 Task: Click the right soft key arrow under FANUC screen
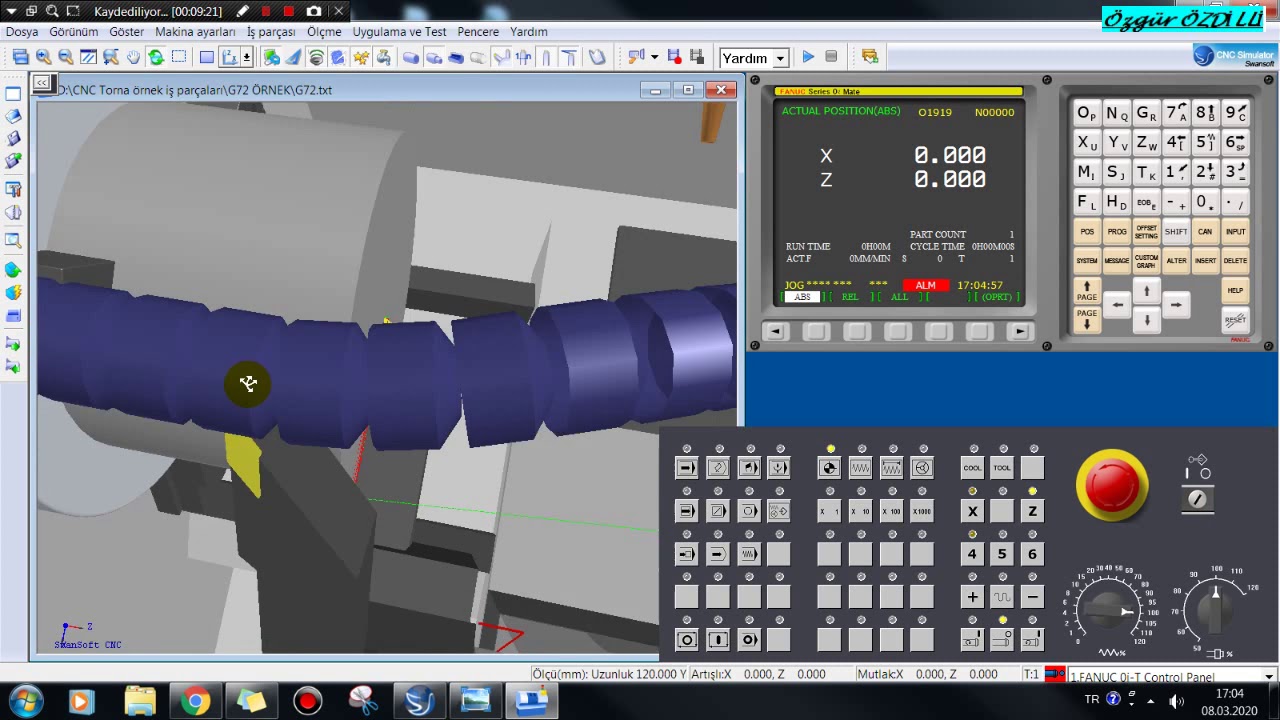pyautogui.click(x=1019, y=332)
